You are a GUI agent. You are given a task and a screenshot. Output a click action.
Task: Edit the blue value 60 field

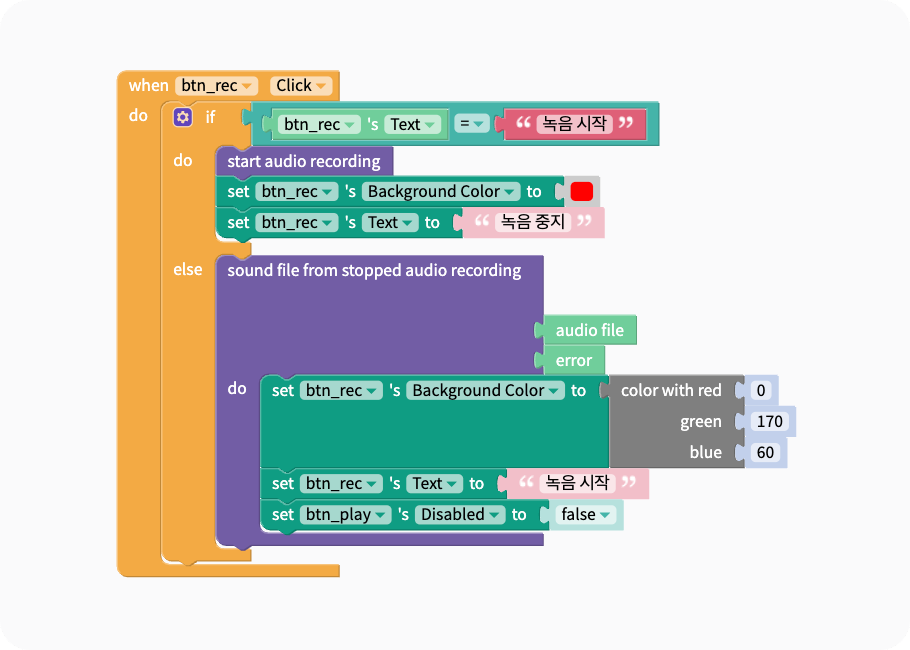[765, 452]
